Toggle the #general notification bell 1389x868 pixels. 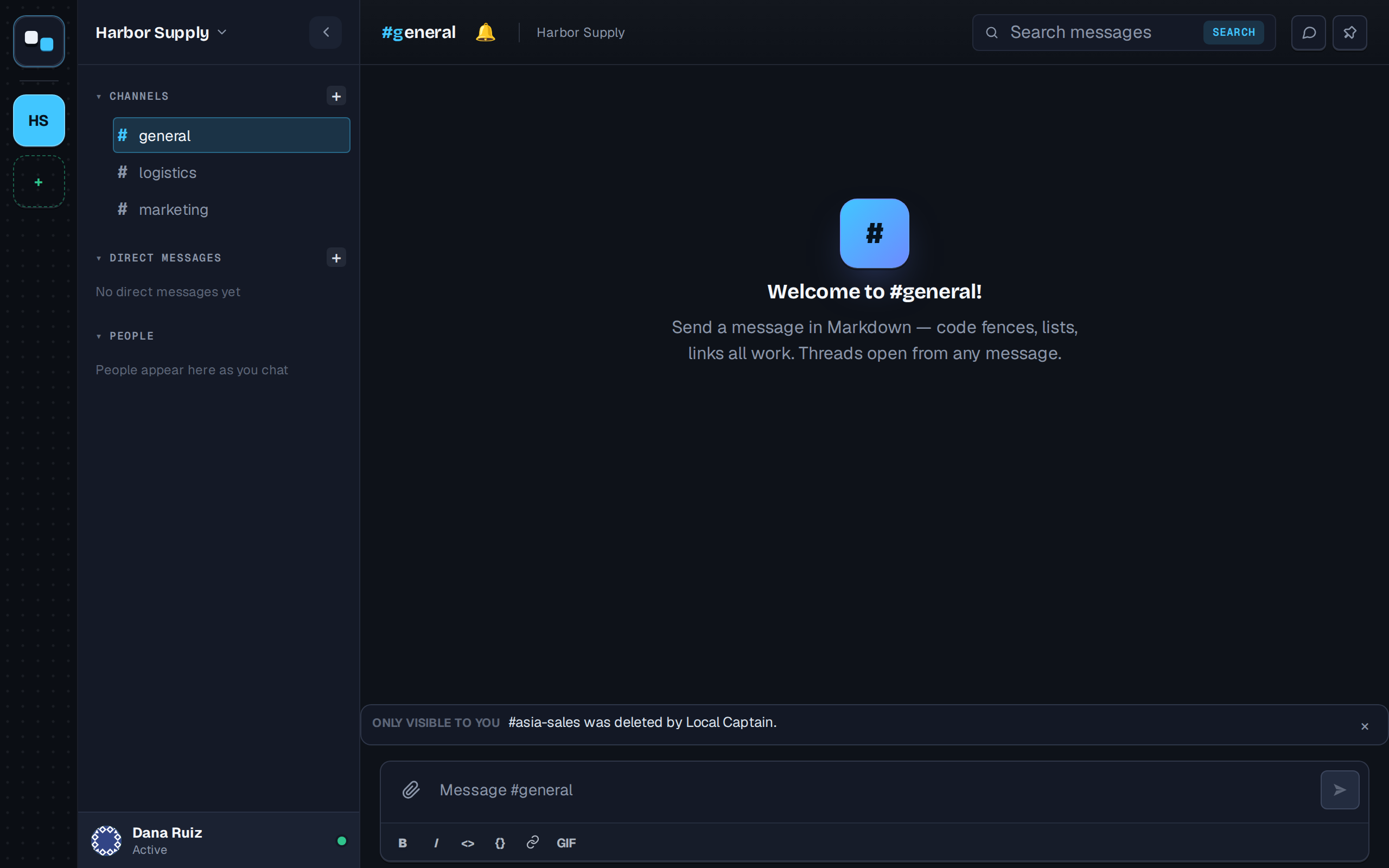pos(486,32)
